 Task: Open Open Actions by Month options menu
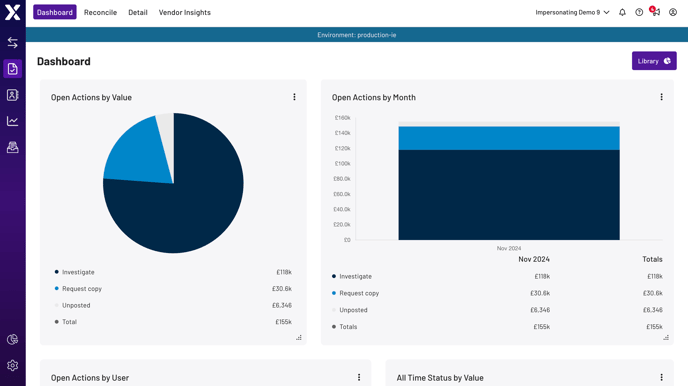click(x=662, y=97)
